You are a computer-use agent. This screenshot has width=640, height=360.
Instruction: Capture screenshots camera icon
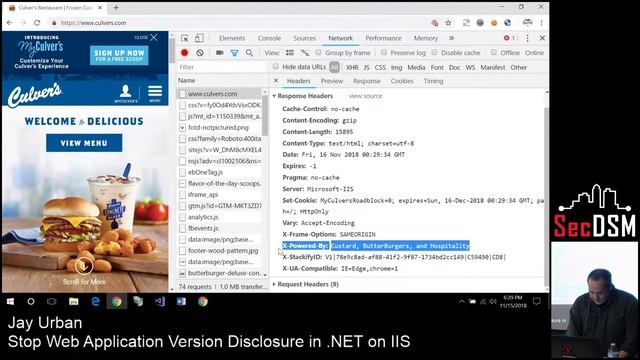pos(220,53)
